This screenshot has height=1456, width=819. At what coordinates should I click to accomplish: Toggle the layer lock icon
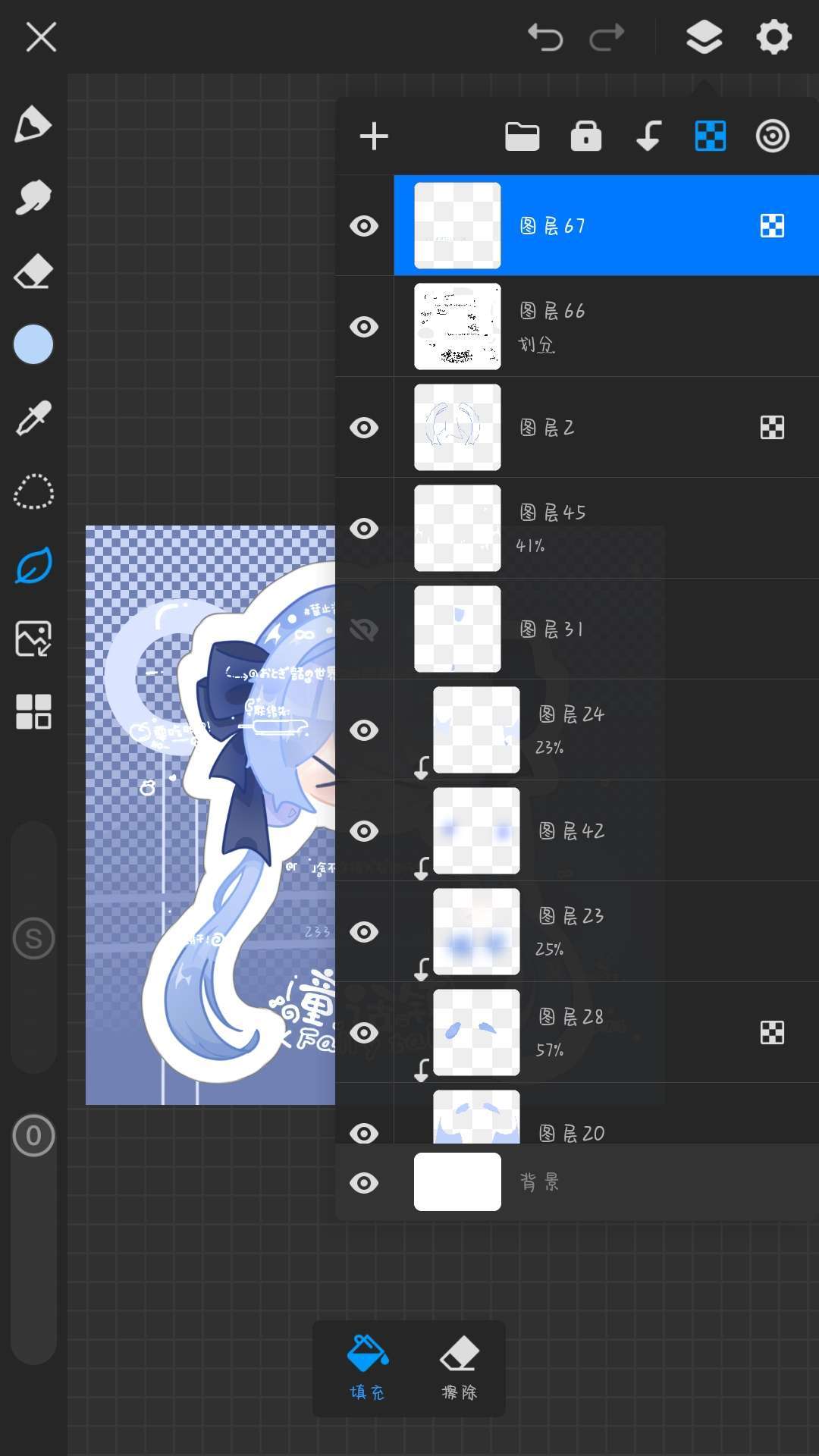(585, 136)
